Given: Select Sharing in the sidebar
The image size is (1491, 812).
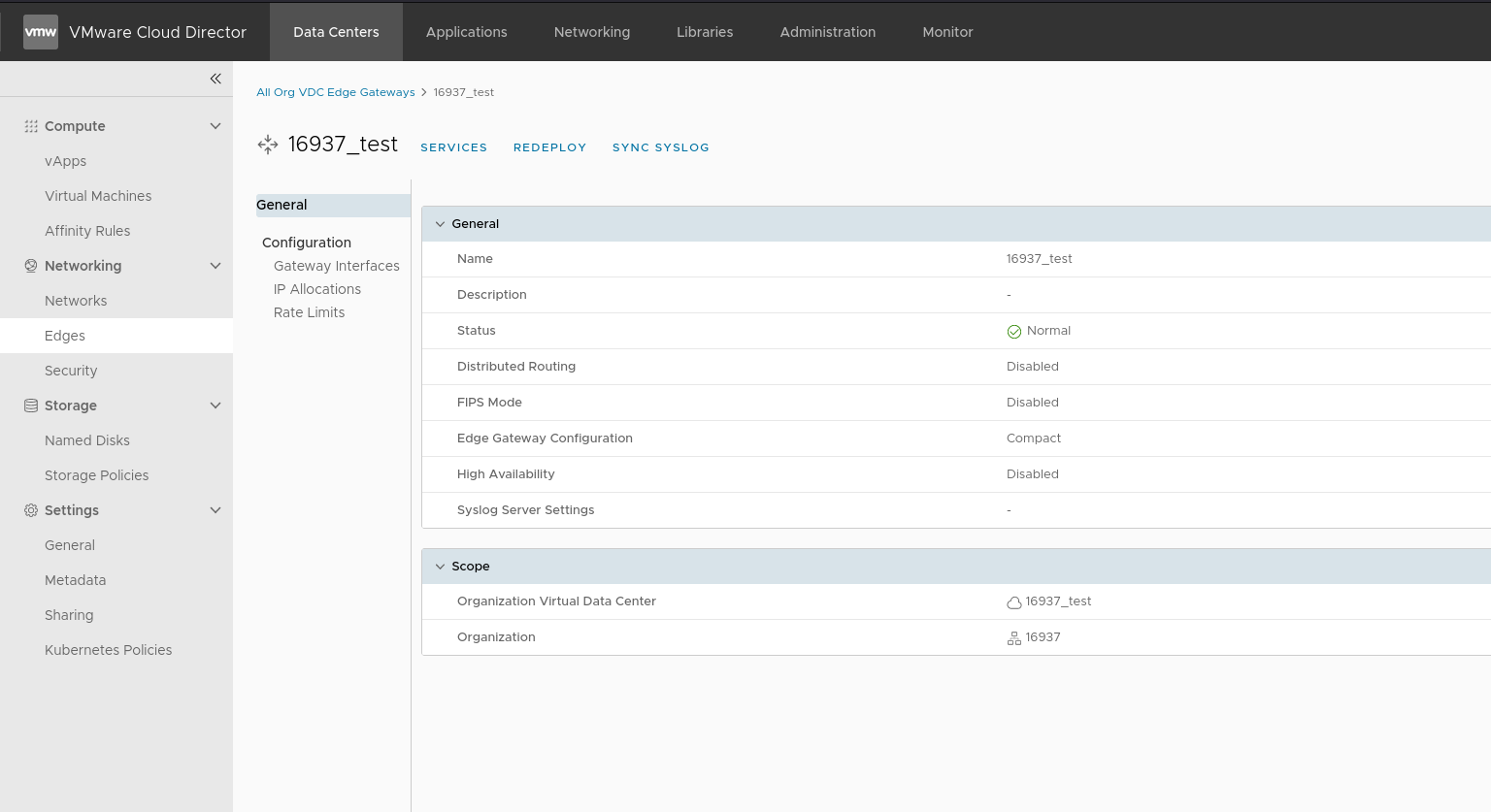Looking at the screenshot, I should click(69, 615).
